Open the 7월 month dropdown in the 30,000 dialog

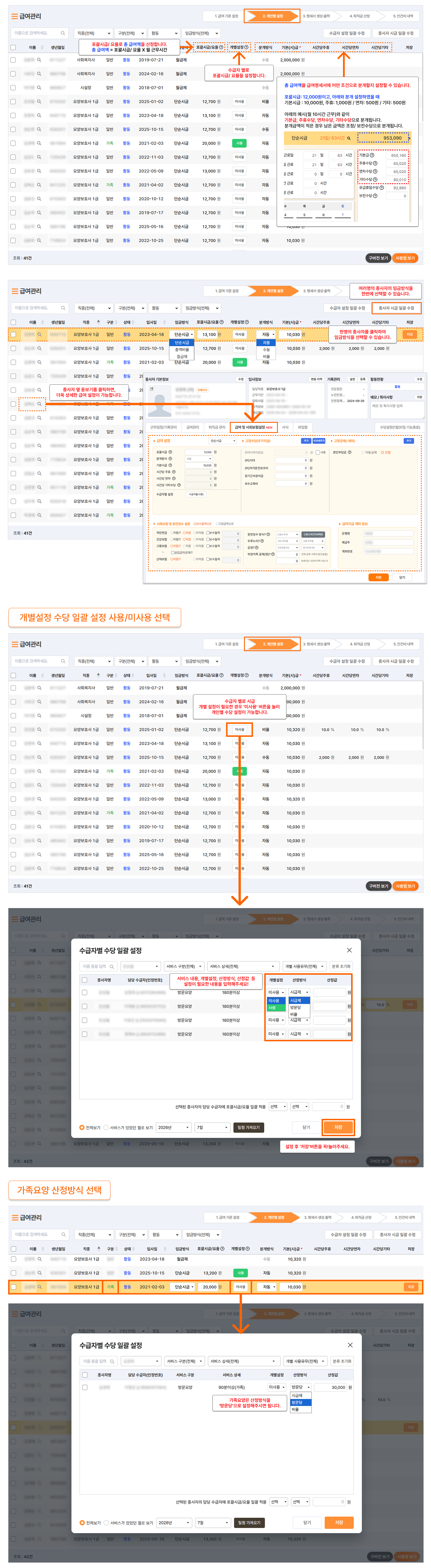[213, 1523]
